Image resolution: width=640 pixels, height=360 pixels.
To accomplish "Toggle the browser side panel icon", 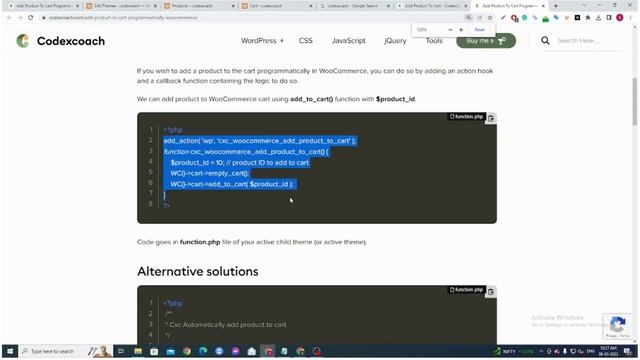I will (x=609, y=18).
